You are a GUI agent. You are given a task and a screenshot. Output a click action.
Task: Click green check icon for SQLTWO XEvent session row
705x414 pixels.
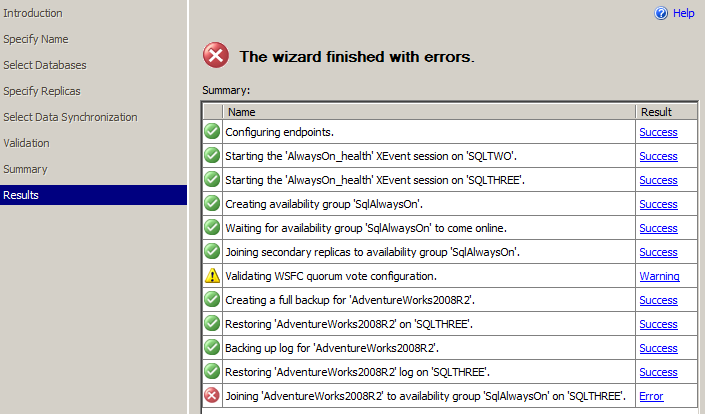[212, 155]
